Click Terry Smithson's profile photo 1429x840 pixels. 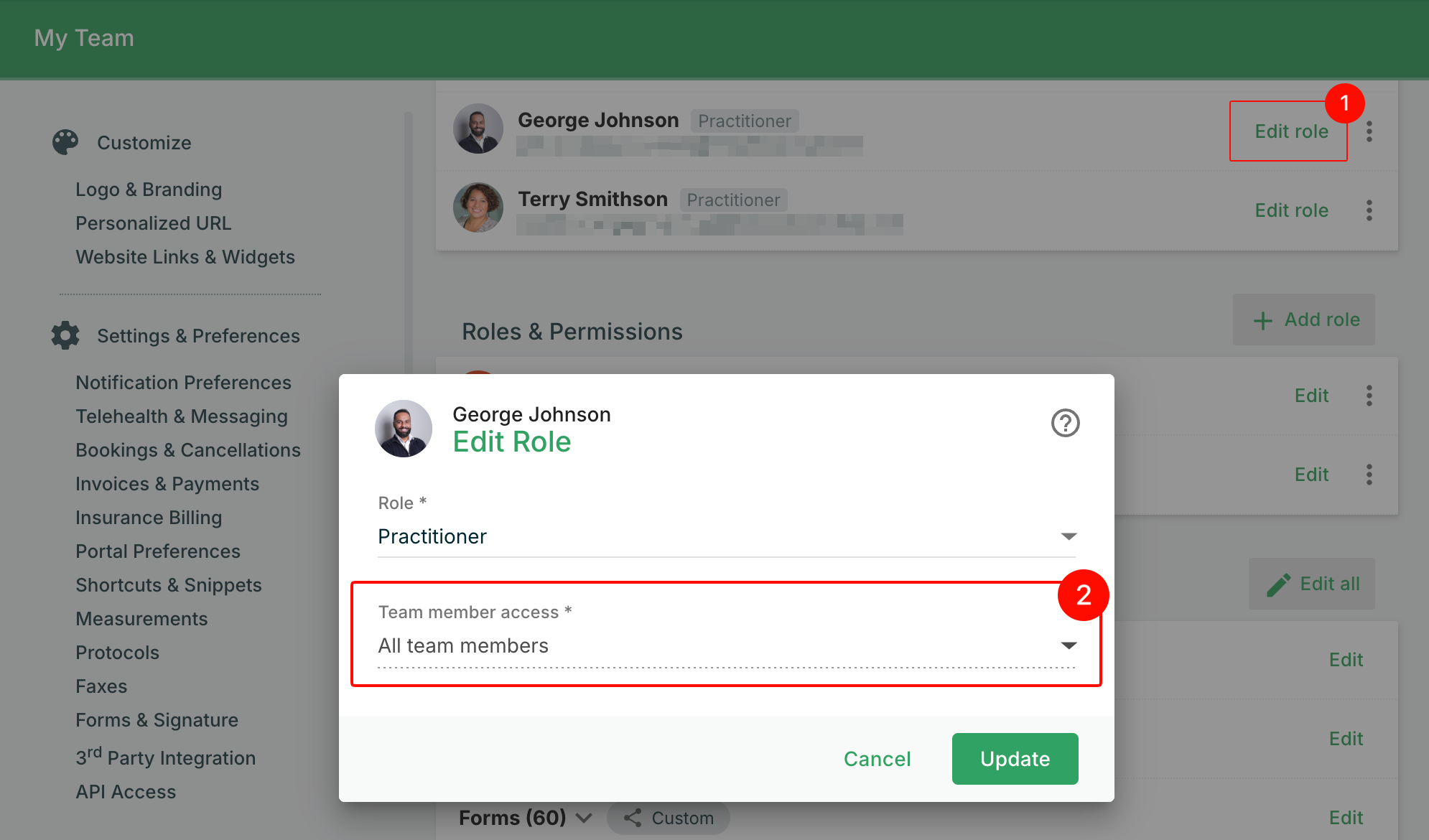(478, 207)
